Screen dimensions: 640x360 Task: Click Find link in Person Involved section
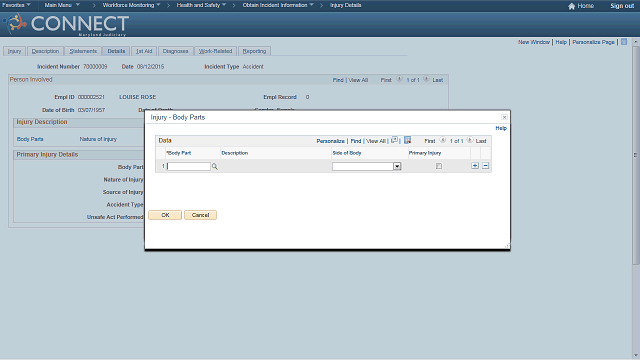(x=338, y=80)
